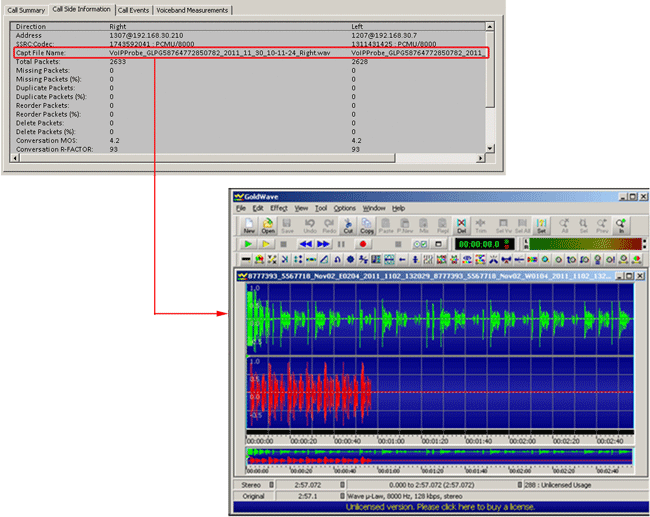Click the Sel Vw select view icon
The height and width of the screenshot is (517, 650).
point(503,226)
